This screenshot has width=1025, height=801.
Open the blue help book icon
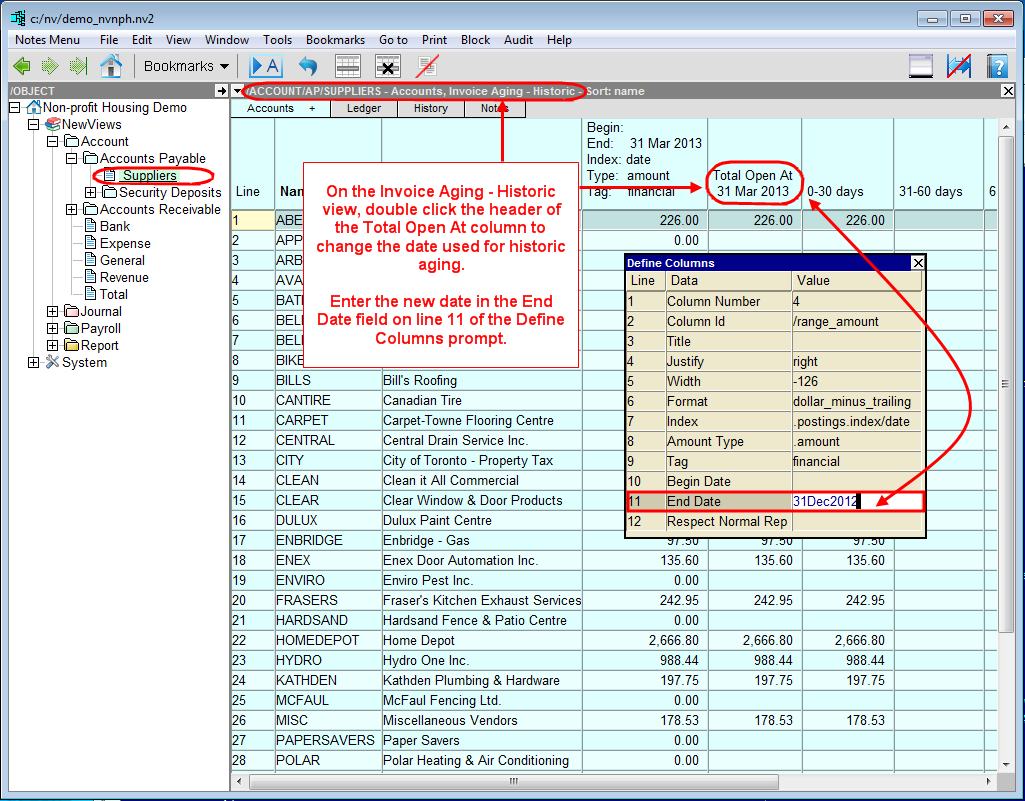click(x=996, y=66)
